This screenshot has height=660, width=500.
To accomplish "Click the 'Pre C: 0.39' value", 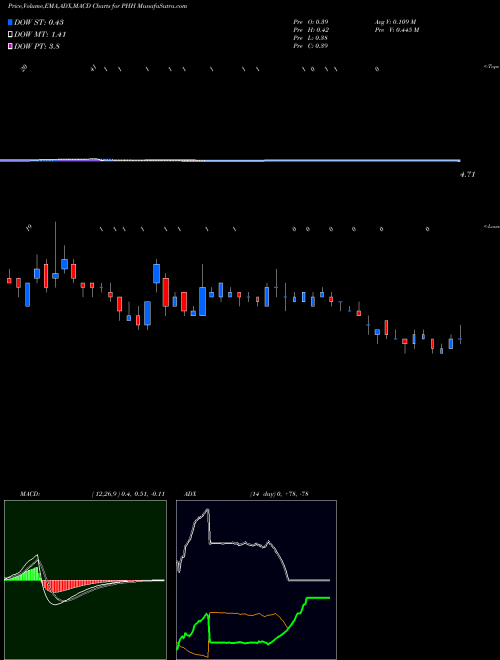I will [x=311, y=46].
